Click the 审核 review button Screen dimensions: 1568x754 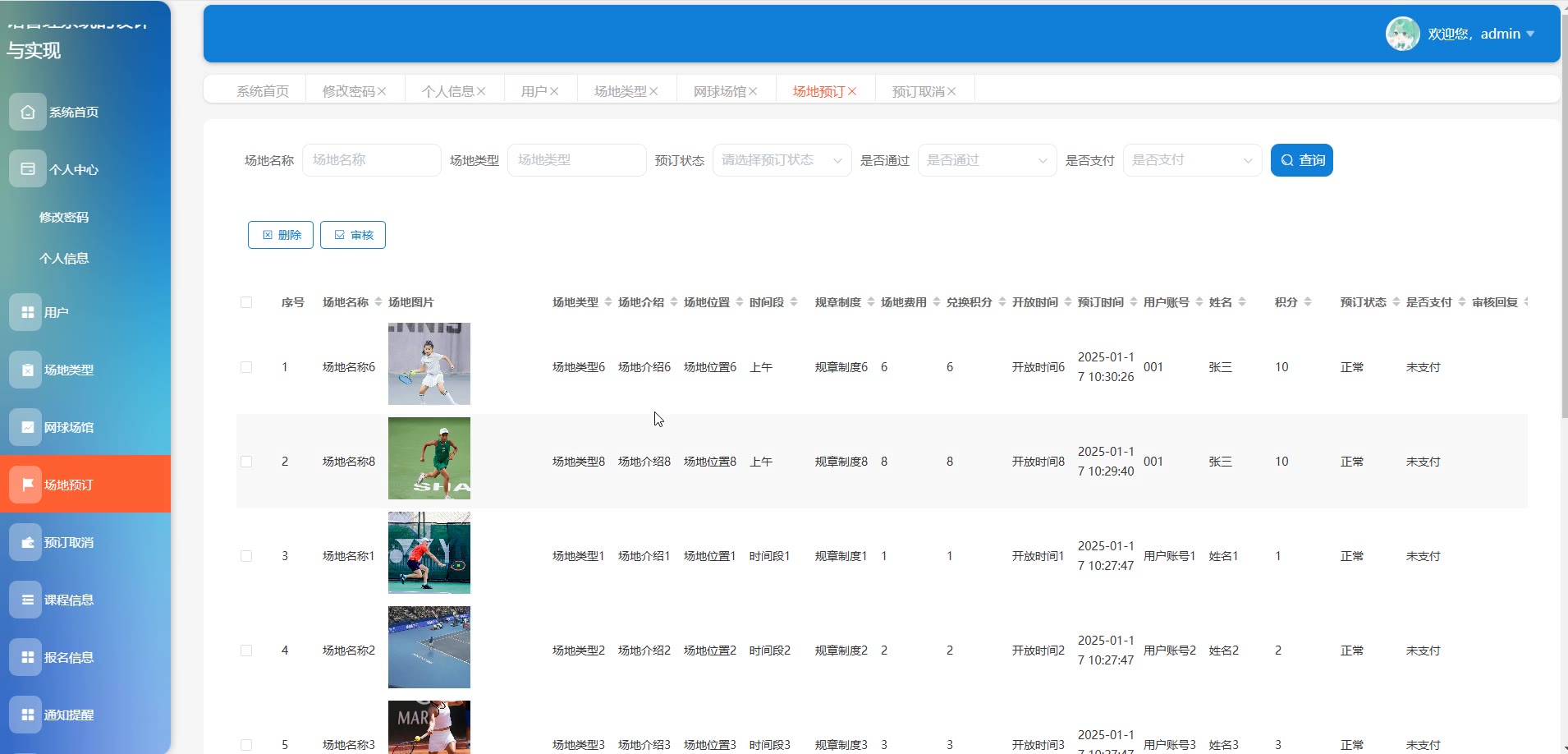[x=353, y=235]
